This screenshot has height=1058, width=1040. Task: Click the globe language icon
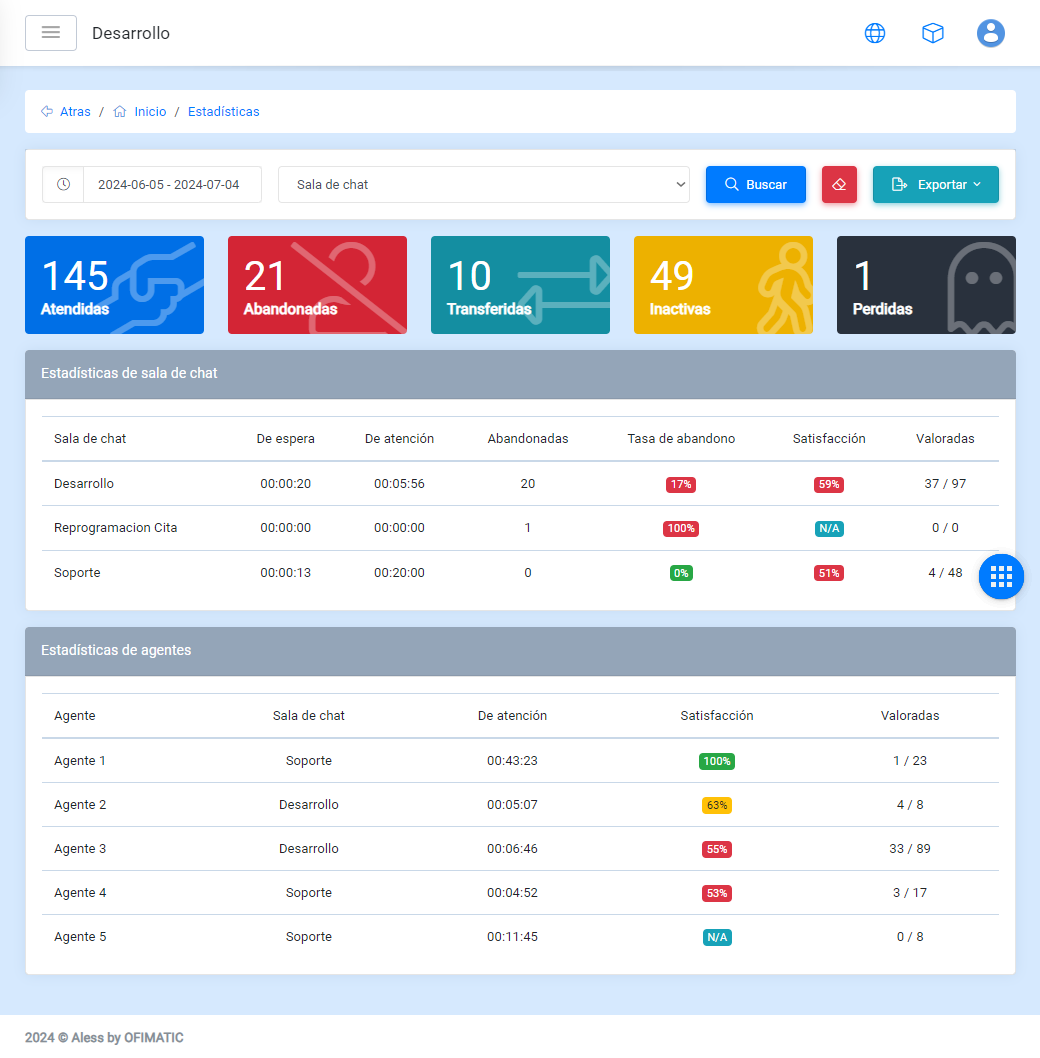pyautogui.click(x=875, y=33)
